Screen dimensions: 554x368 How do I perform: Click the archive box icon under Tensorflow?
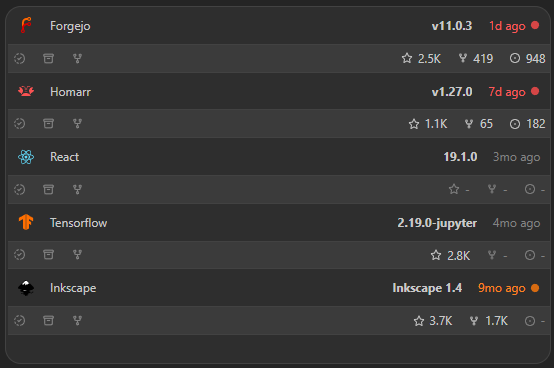click(x=48, y=254)
